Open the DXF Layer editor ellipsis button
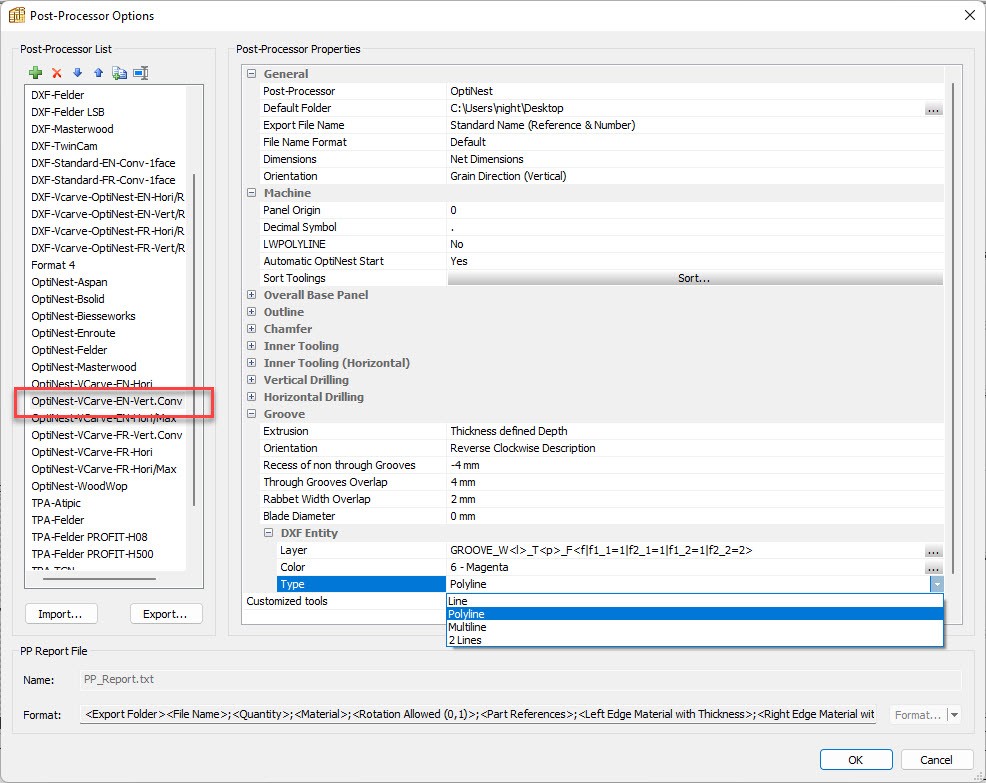This screenshot has height=783, width=986. click(x=933, y=551)
